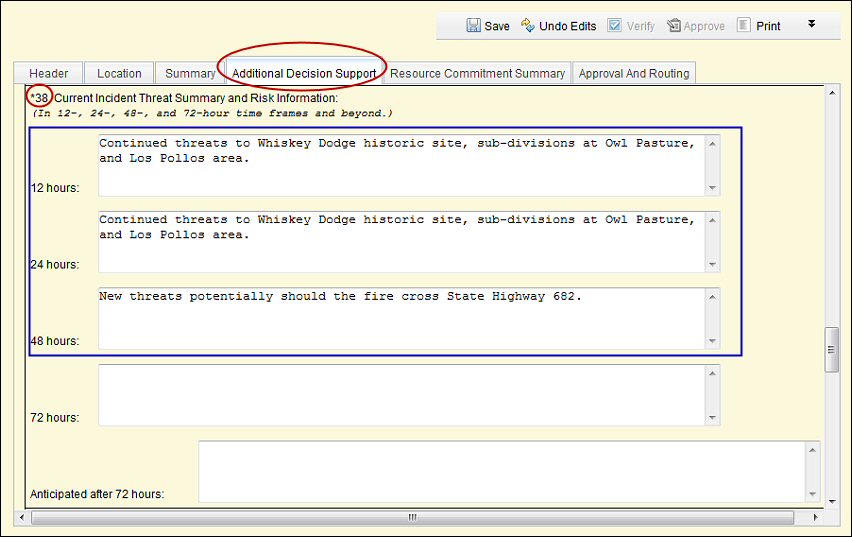Click the main vertical scrollbar up arrow
Viewport: 852px width, 537px height.
tap(832, 93)
